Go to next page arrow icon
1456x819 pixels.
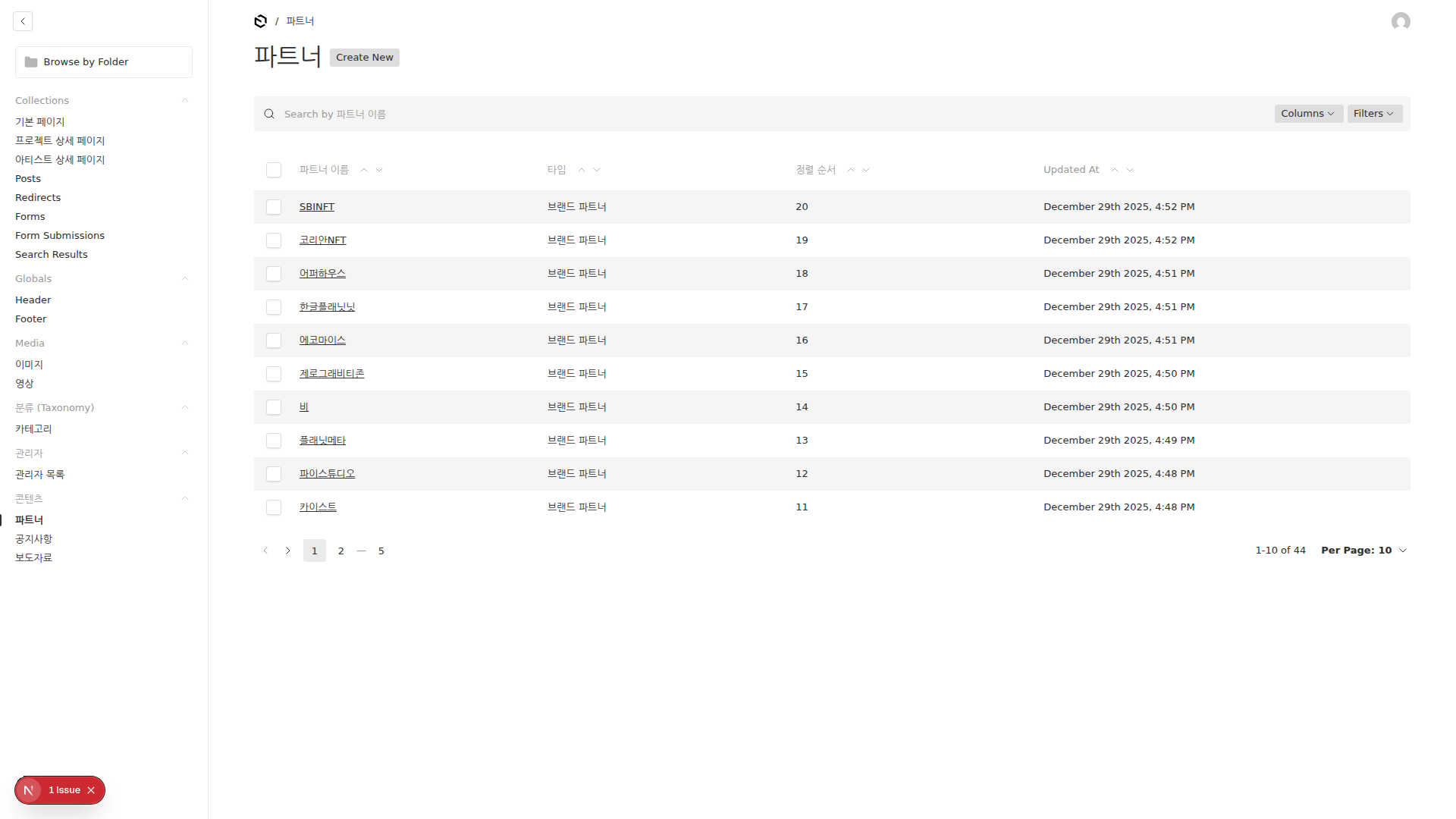[x=288, y=551]
